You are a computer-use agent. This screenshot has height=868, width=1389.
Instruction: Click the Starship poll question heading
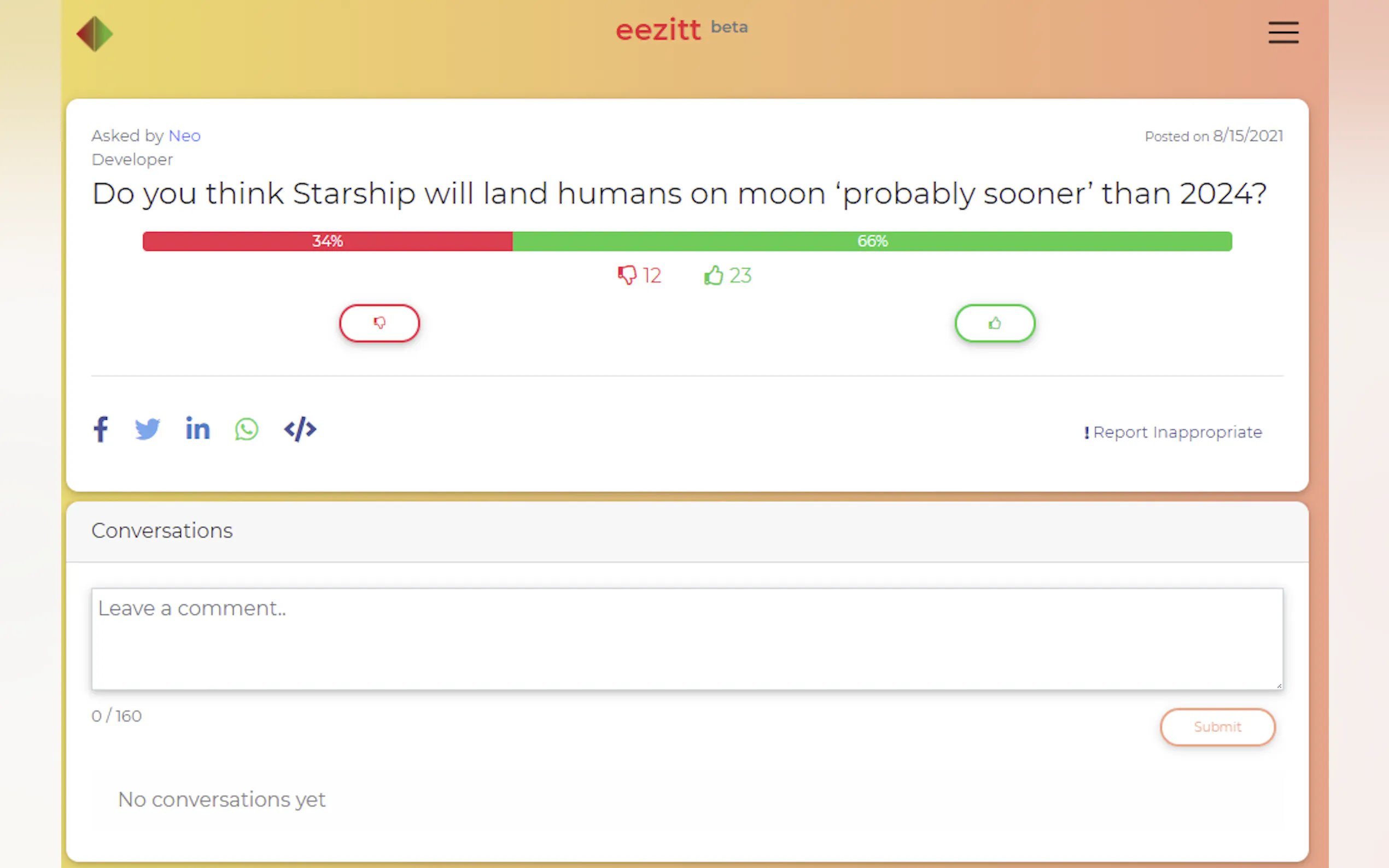click(x=679, y=193)
